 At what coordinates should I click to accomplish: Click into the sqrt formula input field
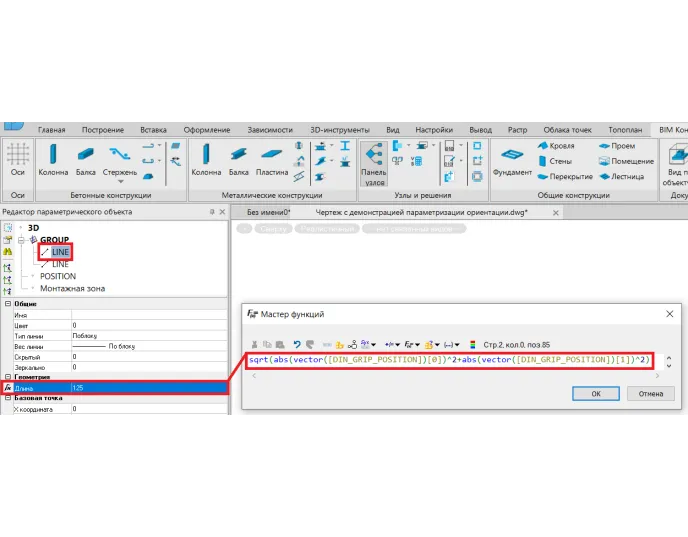pos(449,360)
